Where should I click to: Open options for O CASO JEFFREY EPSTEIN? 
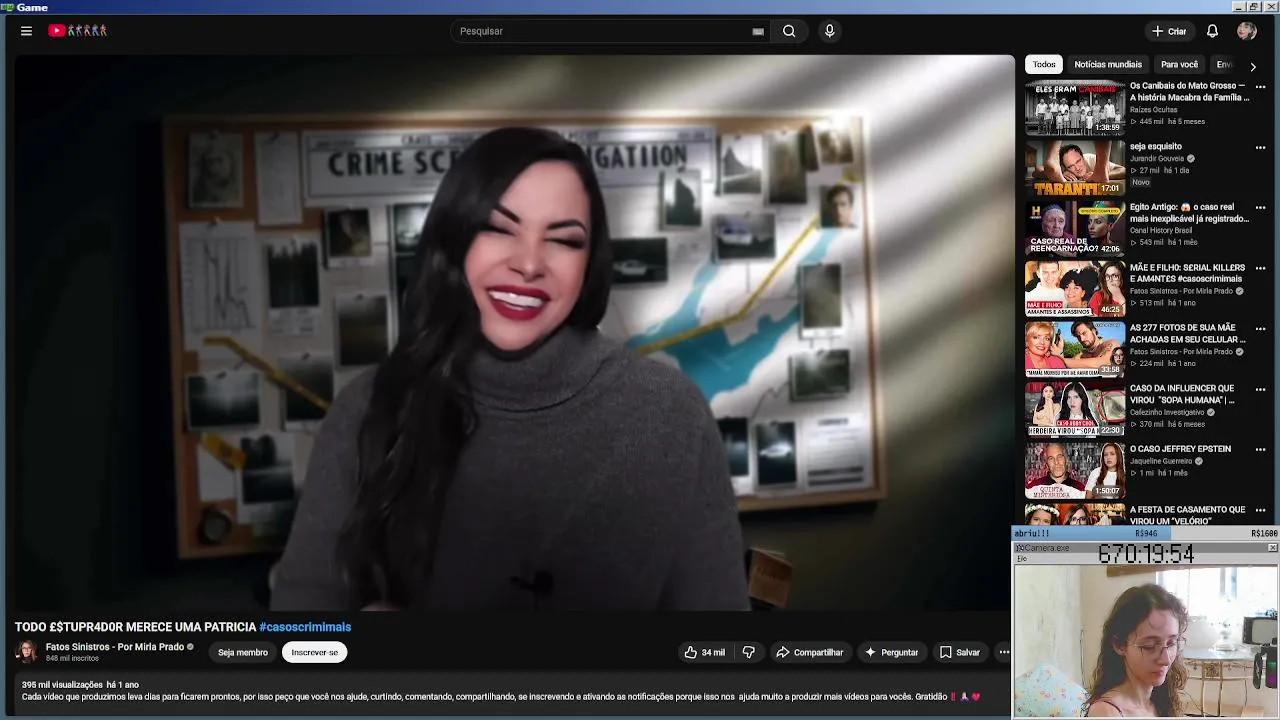pyautogui.click(x=1260, y=449)
